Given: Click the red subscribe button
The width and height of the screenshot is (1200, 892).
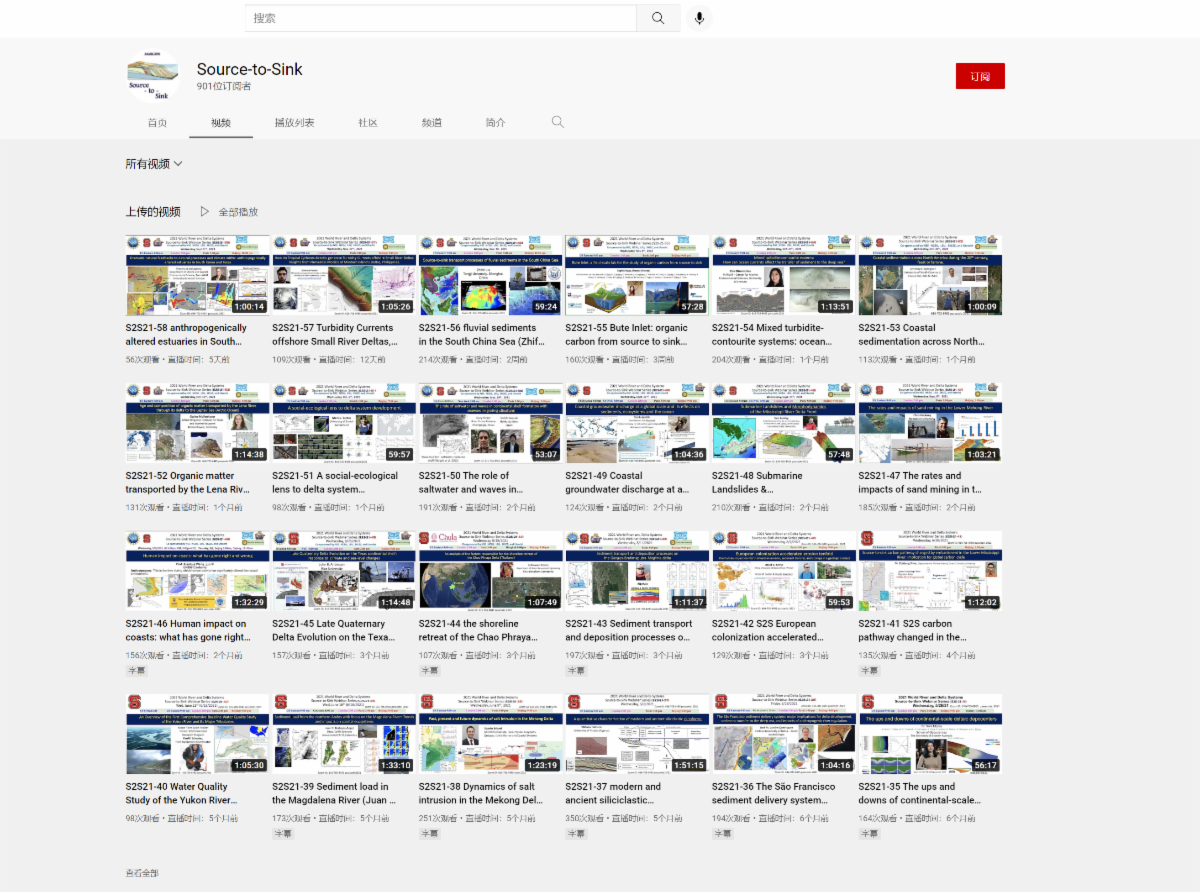Looking at the screenshot, I should coord(979,76).
